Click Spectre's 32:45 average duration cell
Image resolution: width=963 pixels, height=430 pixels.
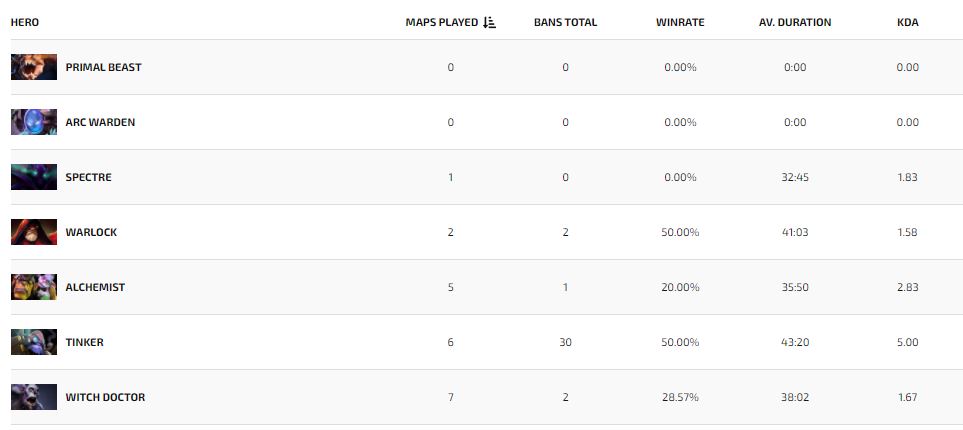pos(795,177)
